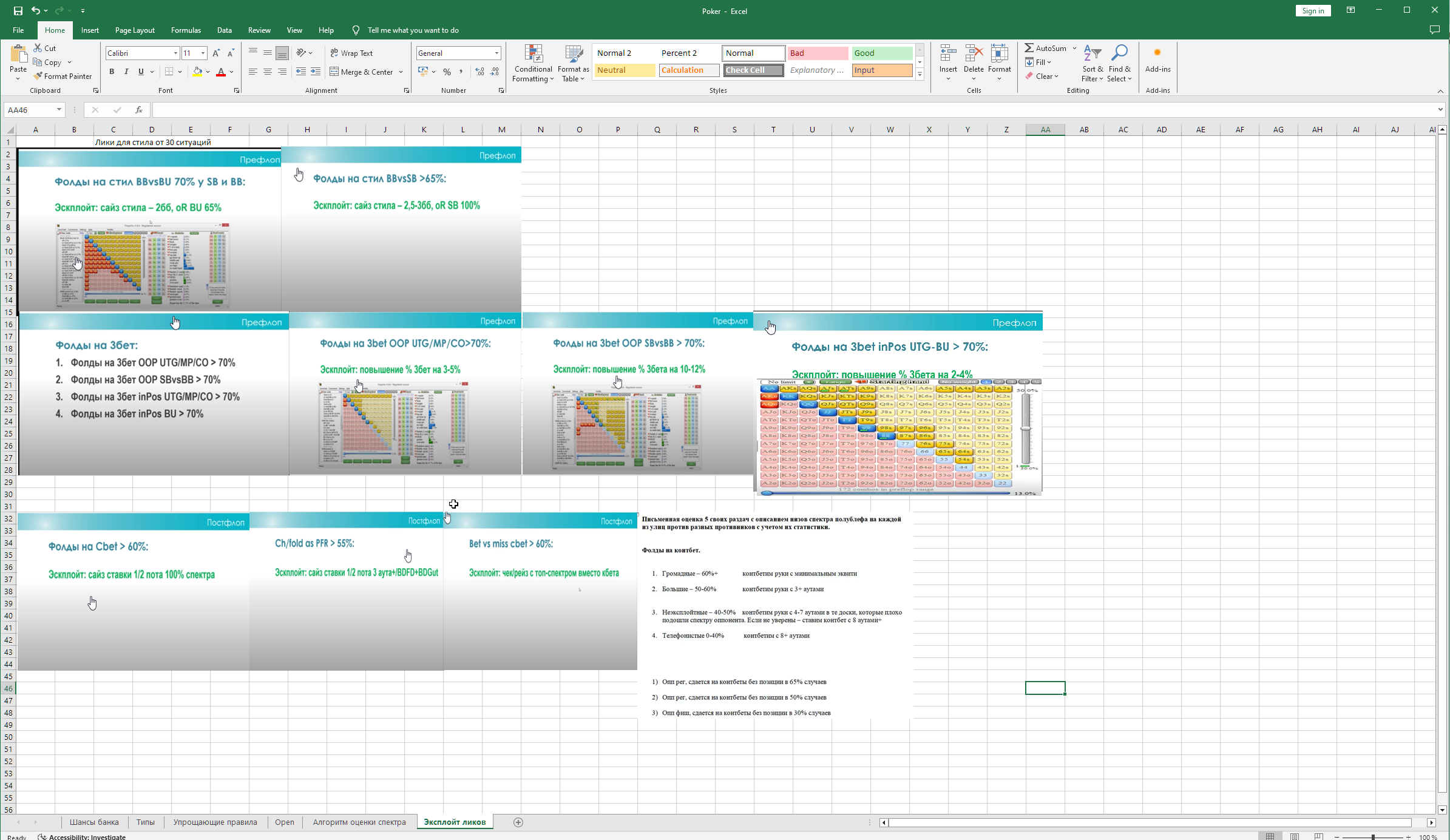Apply Percent Style number format

[x=447, y=72]
